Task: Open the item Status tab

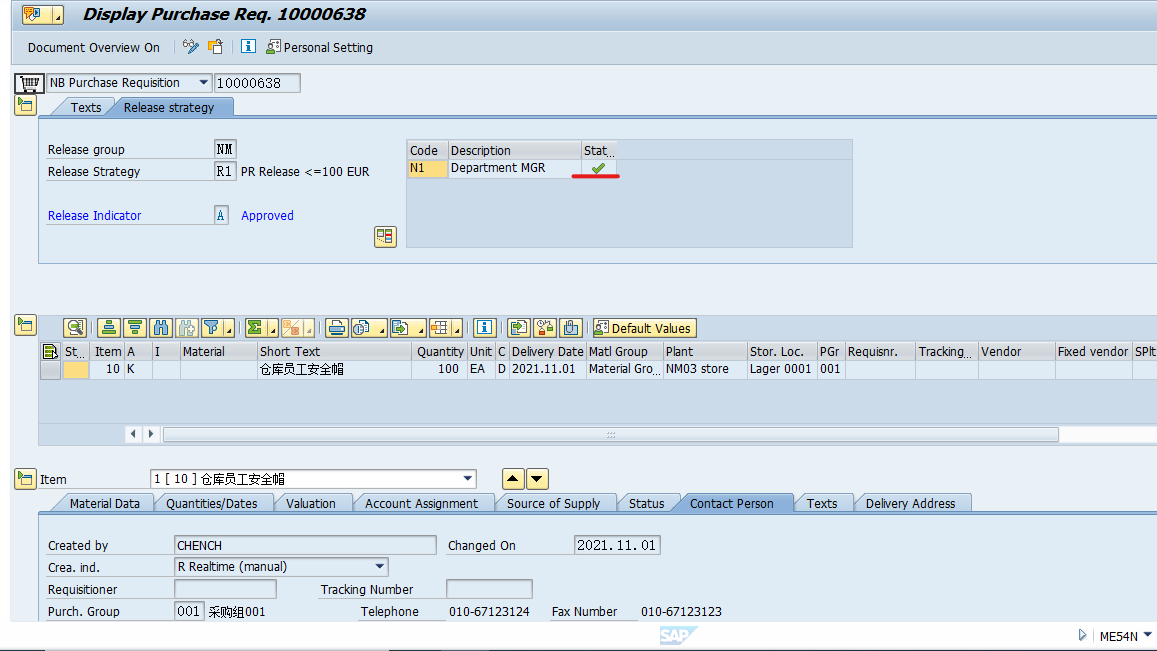Action: tap(646, 503)
